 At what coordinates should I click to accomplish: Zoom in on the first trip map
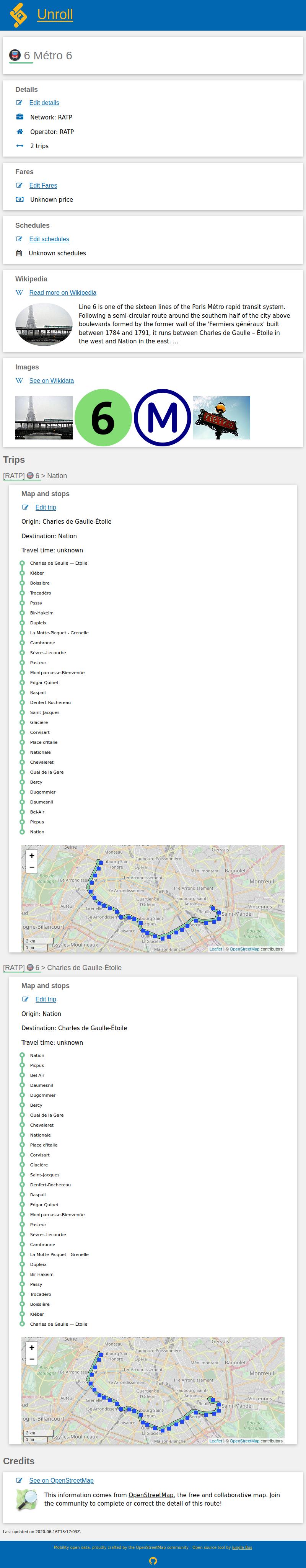[x=32, y=856]
